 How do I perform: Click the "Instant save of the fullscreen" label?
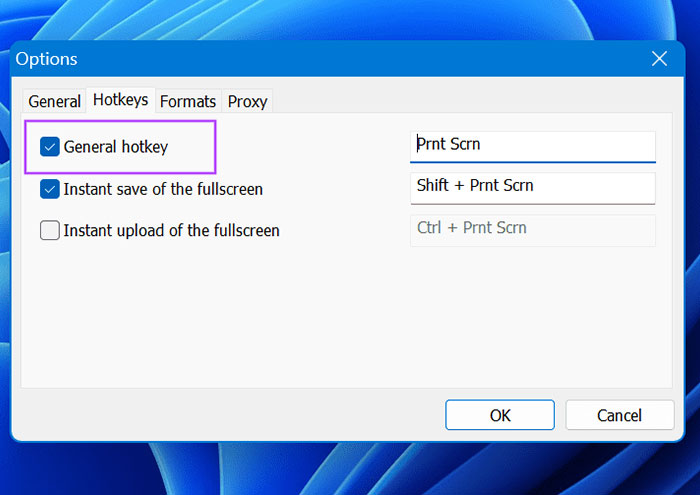click(163, 189)
